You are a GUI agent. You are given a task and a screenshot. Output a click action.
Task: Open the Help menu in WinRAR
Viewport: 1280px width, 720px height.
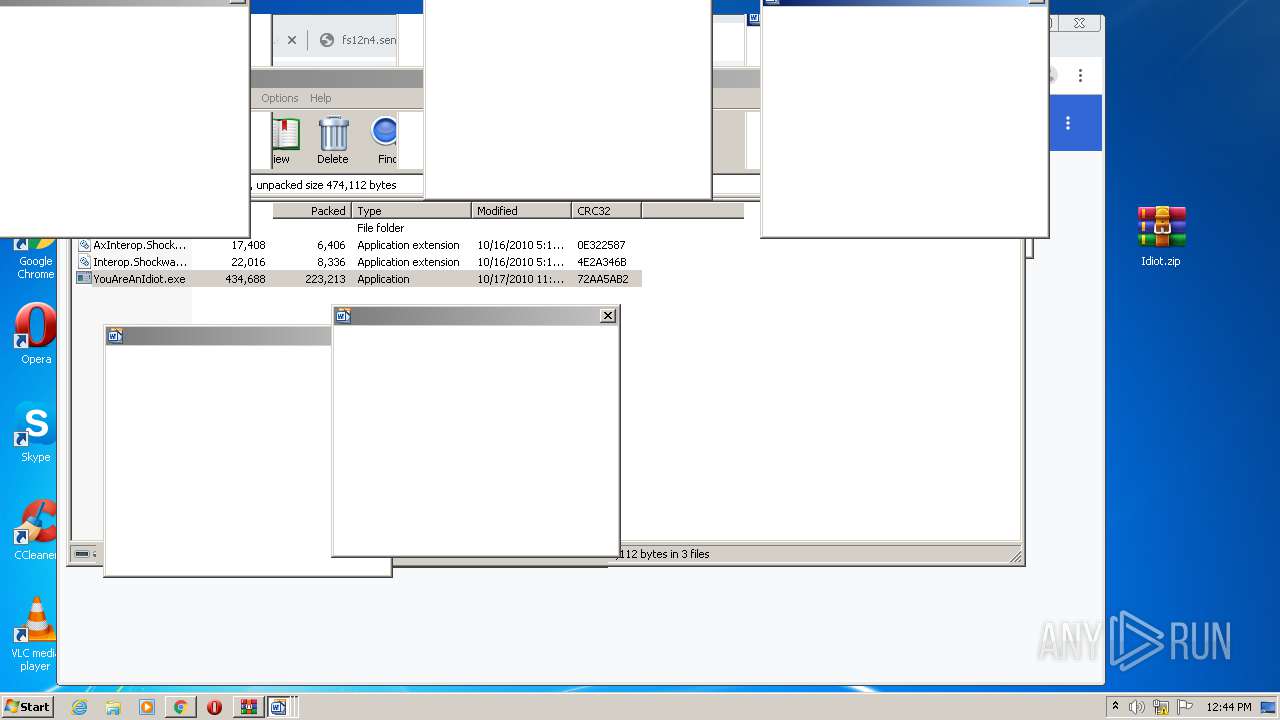pyautogui.click(x=320, y=98)
